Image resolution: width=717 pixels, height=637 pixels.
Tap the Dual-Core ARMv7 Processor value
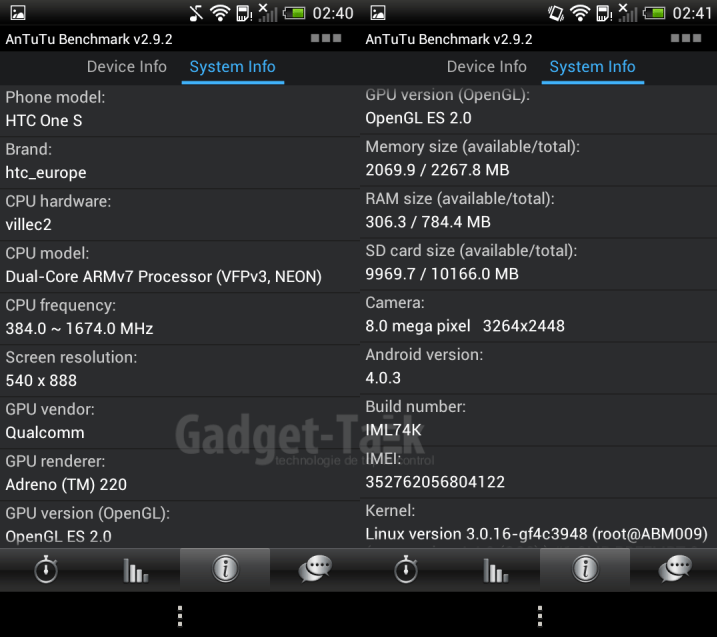pyautogui.click(x=163, y=277)
